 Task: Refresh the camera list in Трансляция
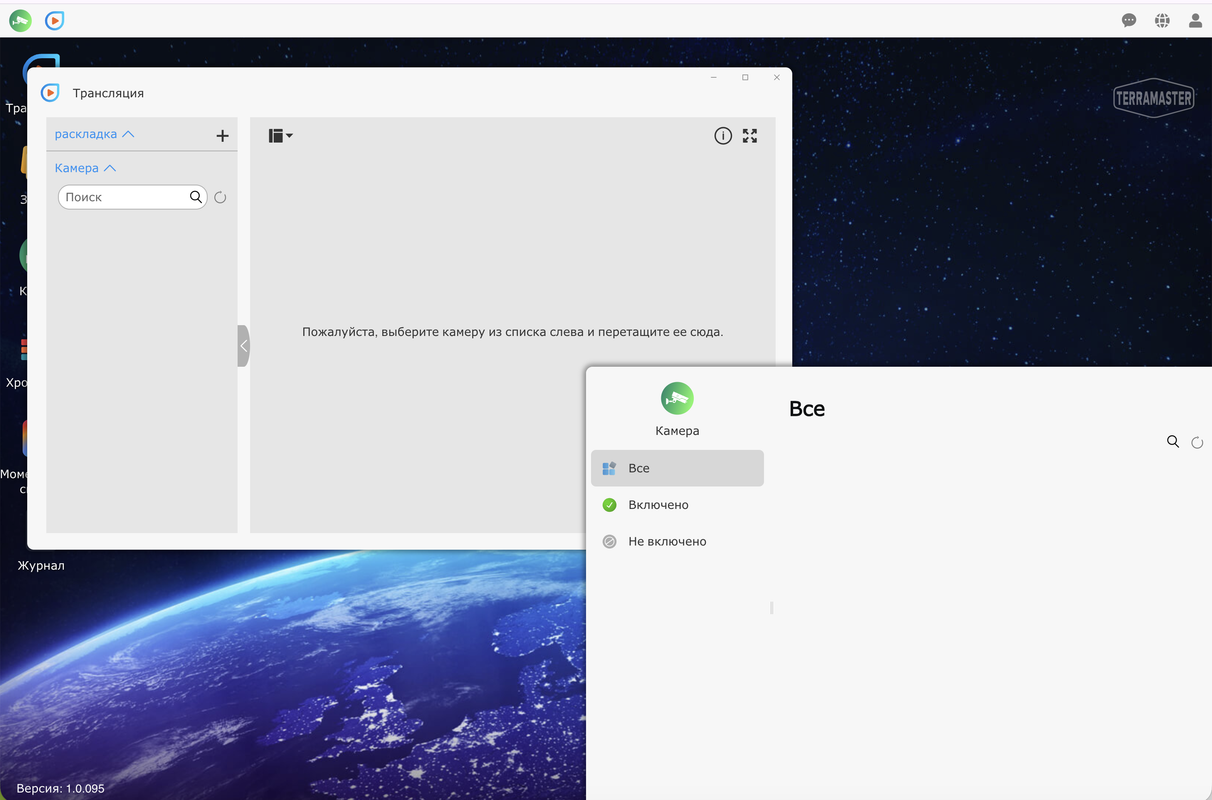point(220,197)
